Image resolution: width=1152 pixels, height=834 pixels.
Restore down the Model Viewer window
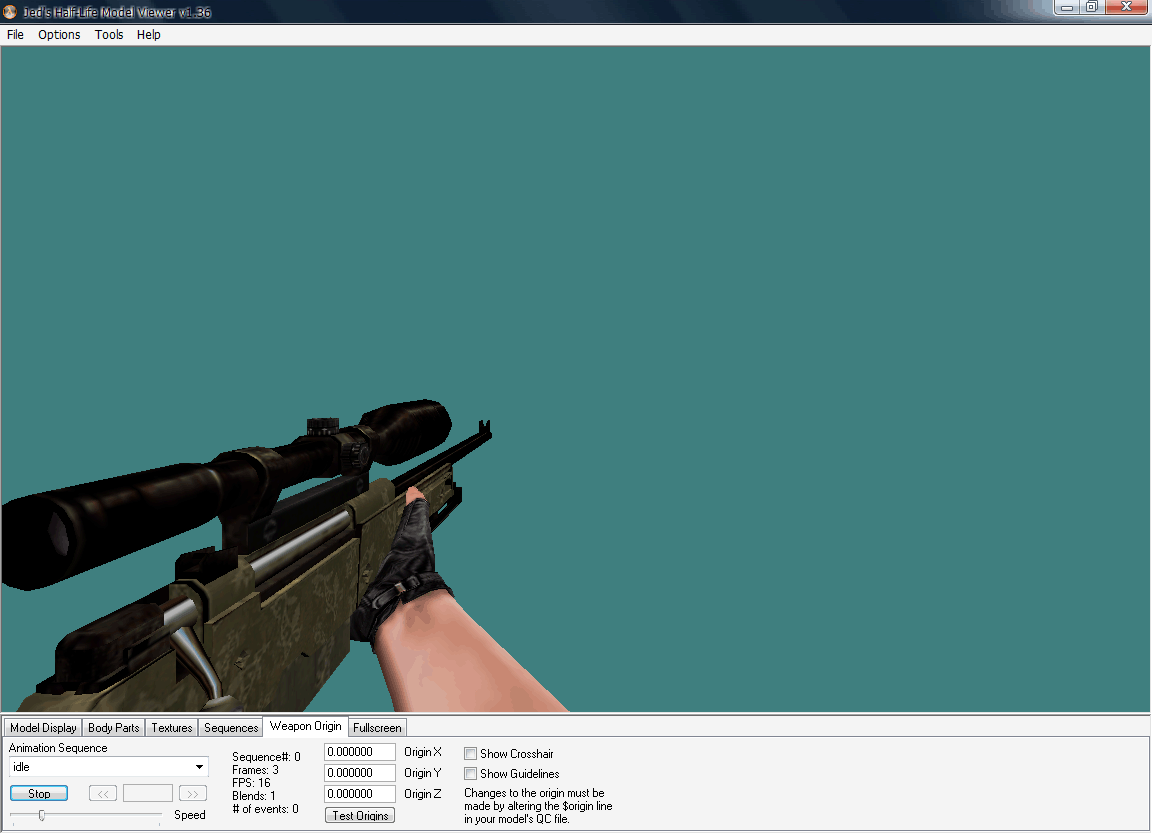coord(1092,7)
